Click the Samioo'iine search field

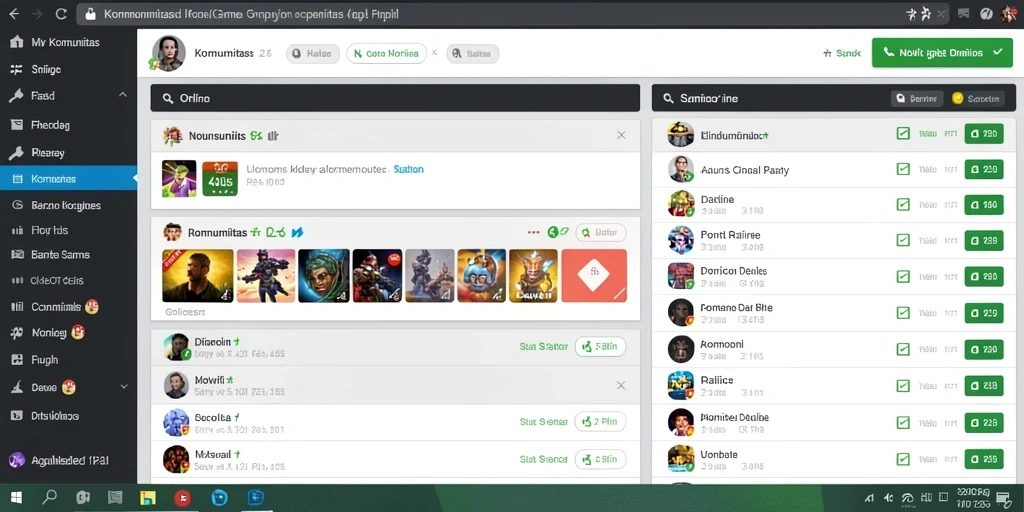click(x=771, y=98)
